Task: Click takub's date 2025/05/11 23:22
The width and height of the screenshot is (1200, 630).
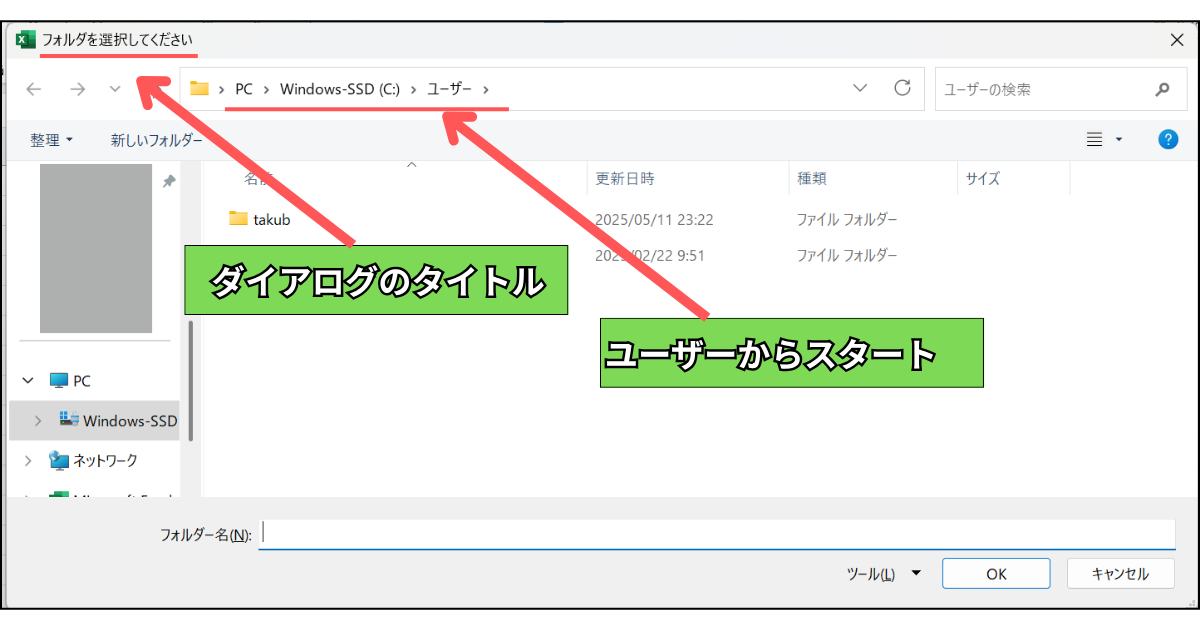Action: (x=654, y=219)
